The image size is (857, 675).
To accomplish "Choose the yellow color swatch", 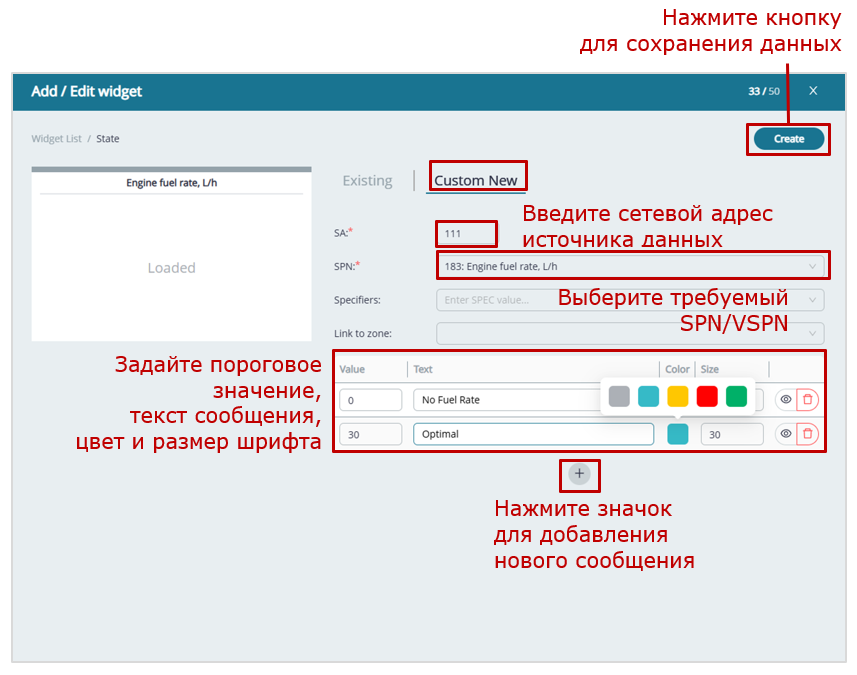I will click(x=678, y=397).
